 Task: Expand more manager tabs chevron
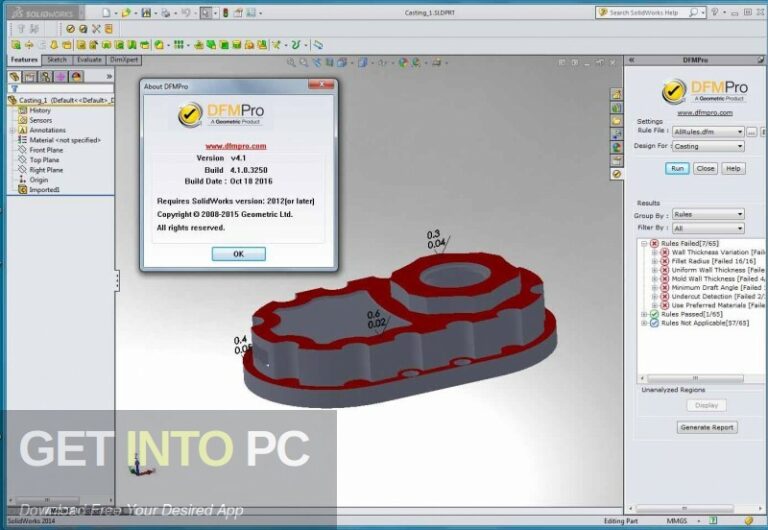[x=109, y=76]
